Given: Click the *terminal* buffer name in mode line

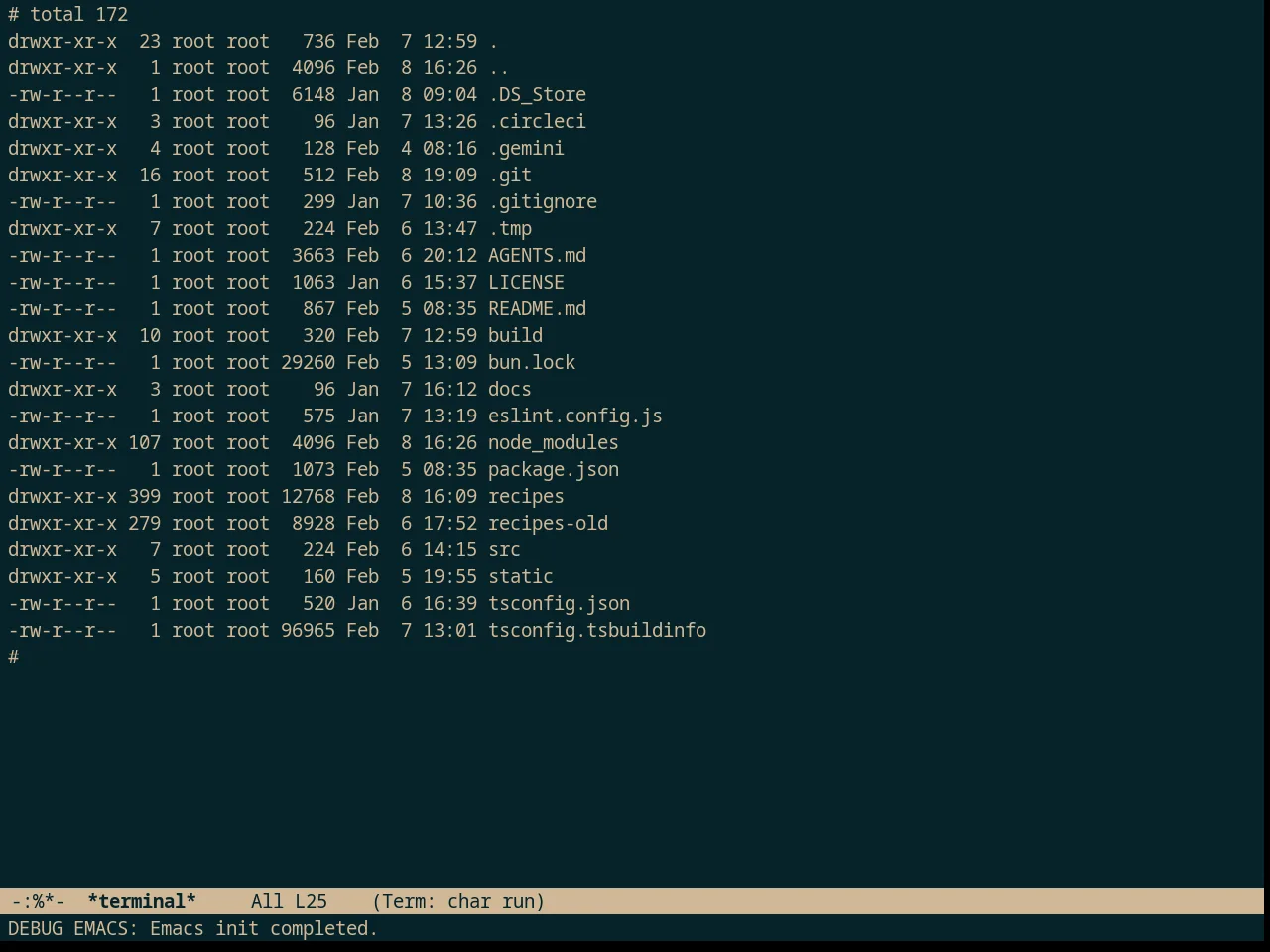Looking at the screenshot, I should pyautogui.click(x=142, y=901).
